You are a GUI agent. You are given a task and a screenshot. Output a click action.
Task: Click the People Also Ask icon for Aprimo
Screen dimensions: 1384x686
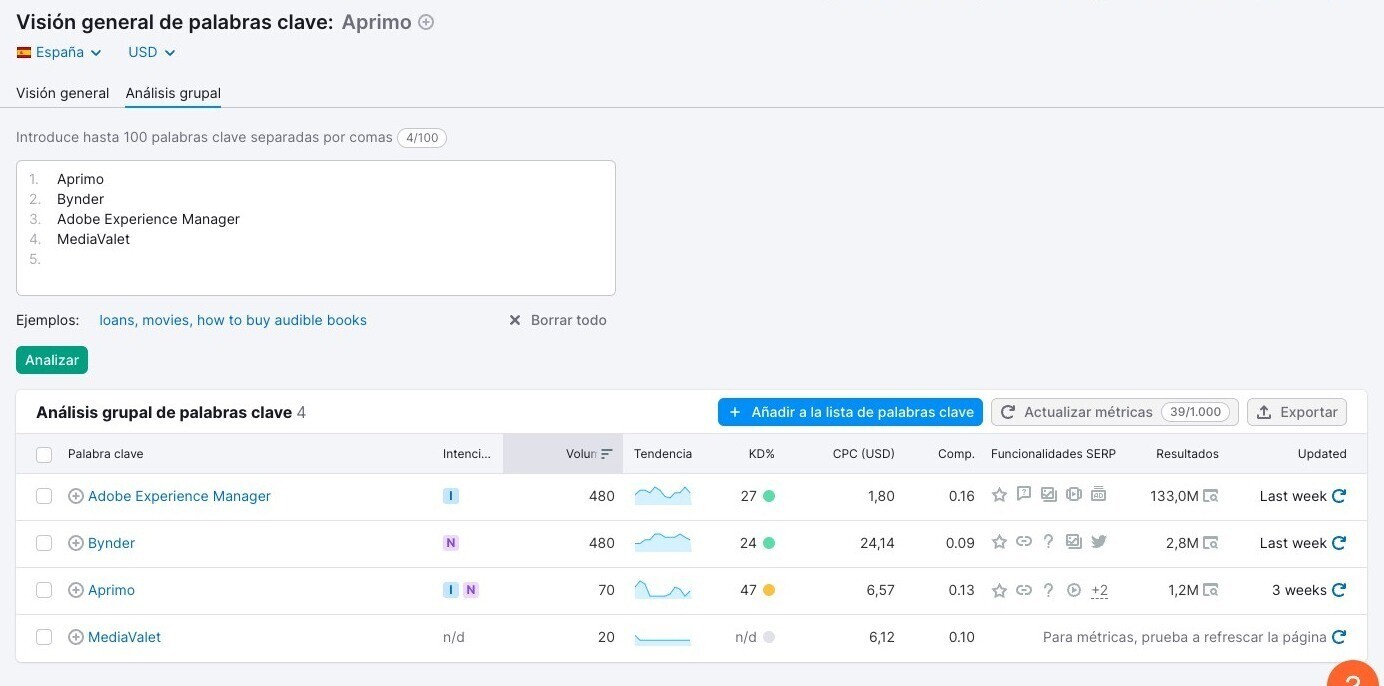tap(1048, 590)
